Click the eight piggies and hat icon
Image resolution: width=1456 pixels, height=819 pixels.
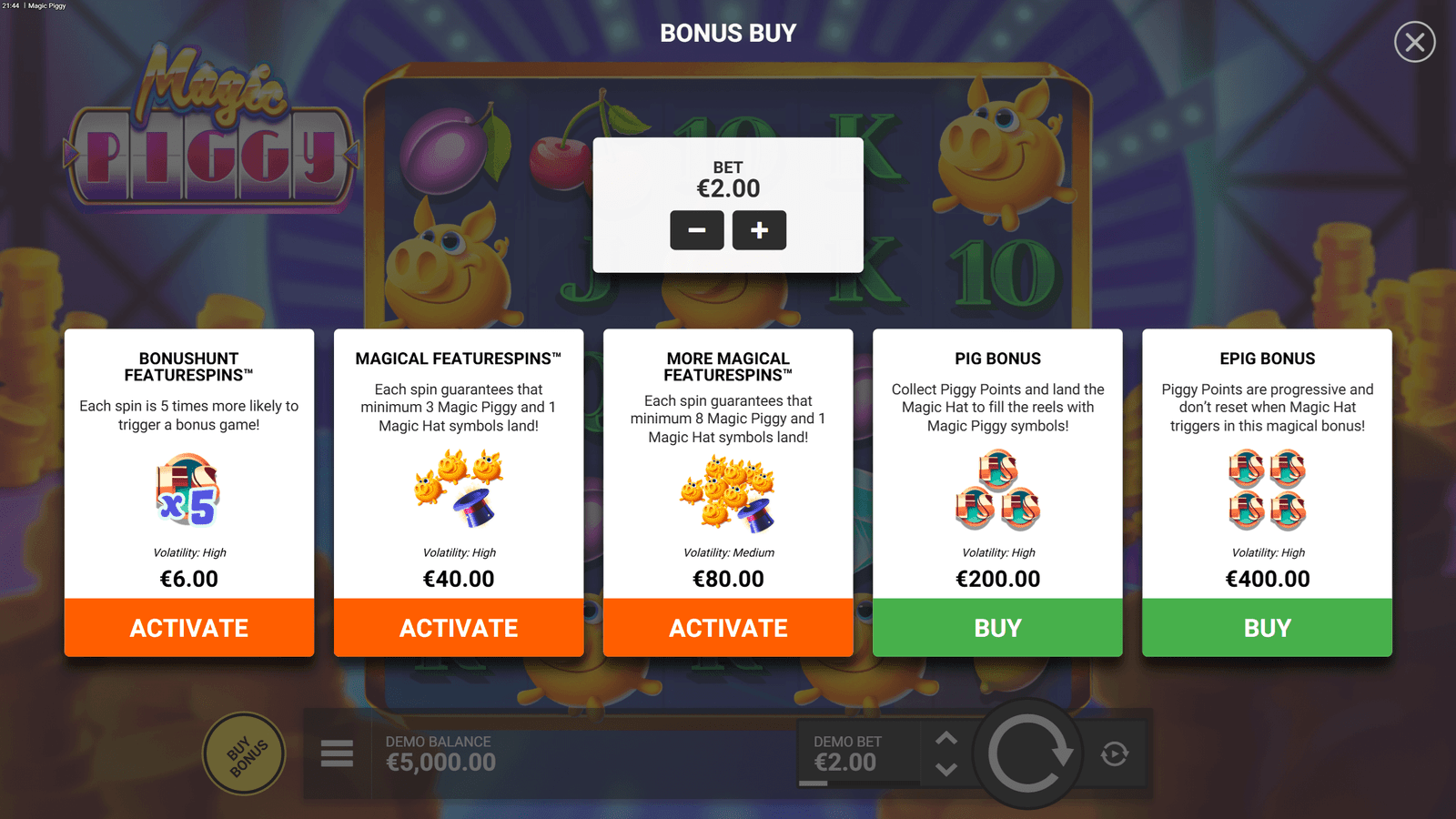click(x=728, y=493)
